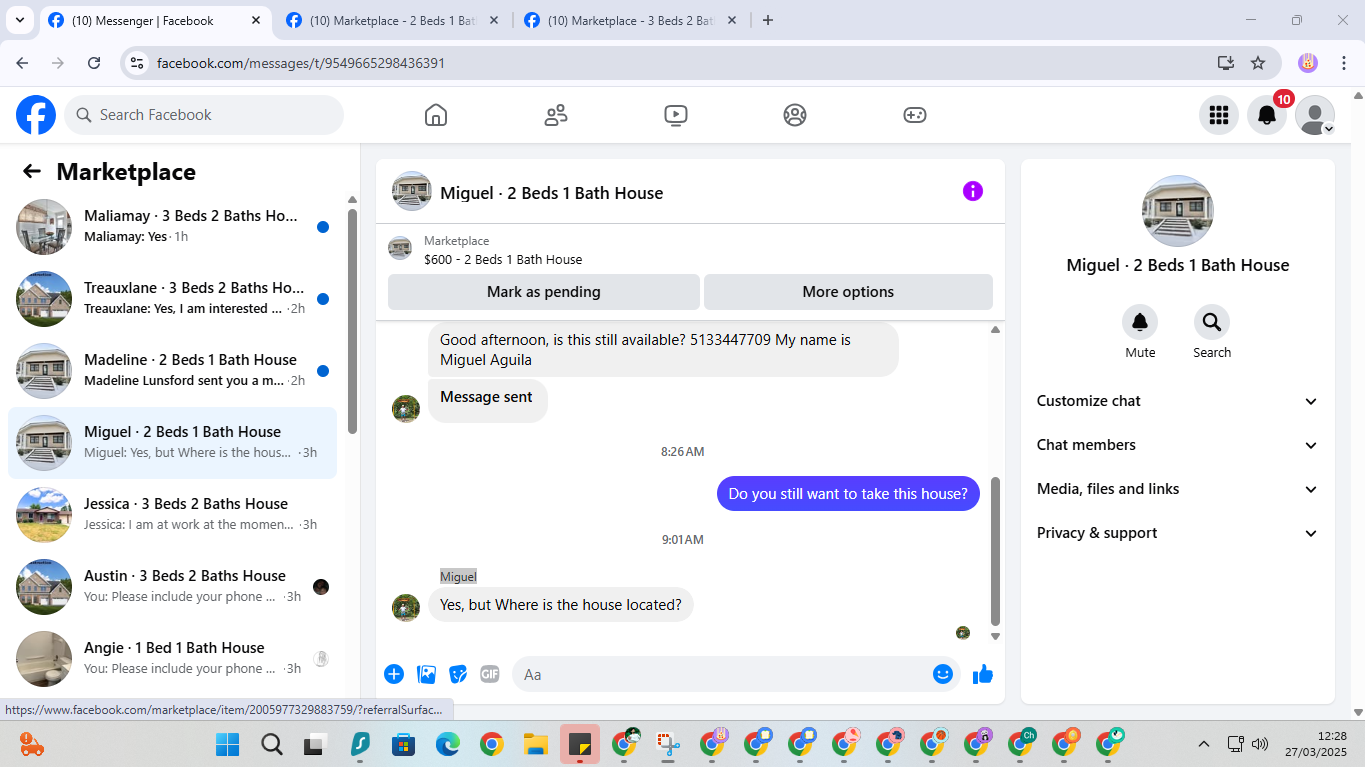Expand Chat members section
Image resolution: width=1365 pixels, height=767 pixels.
1178,445
